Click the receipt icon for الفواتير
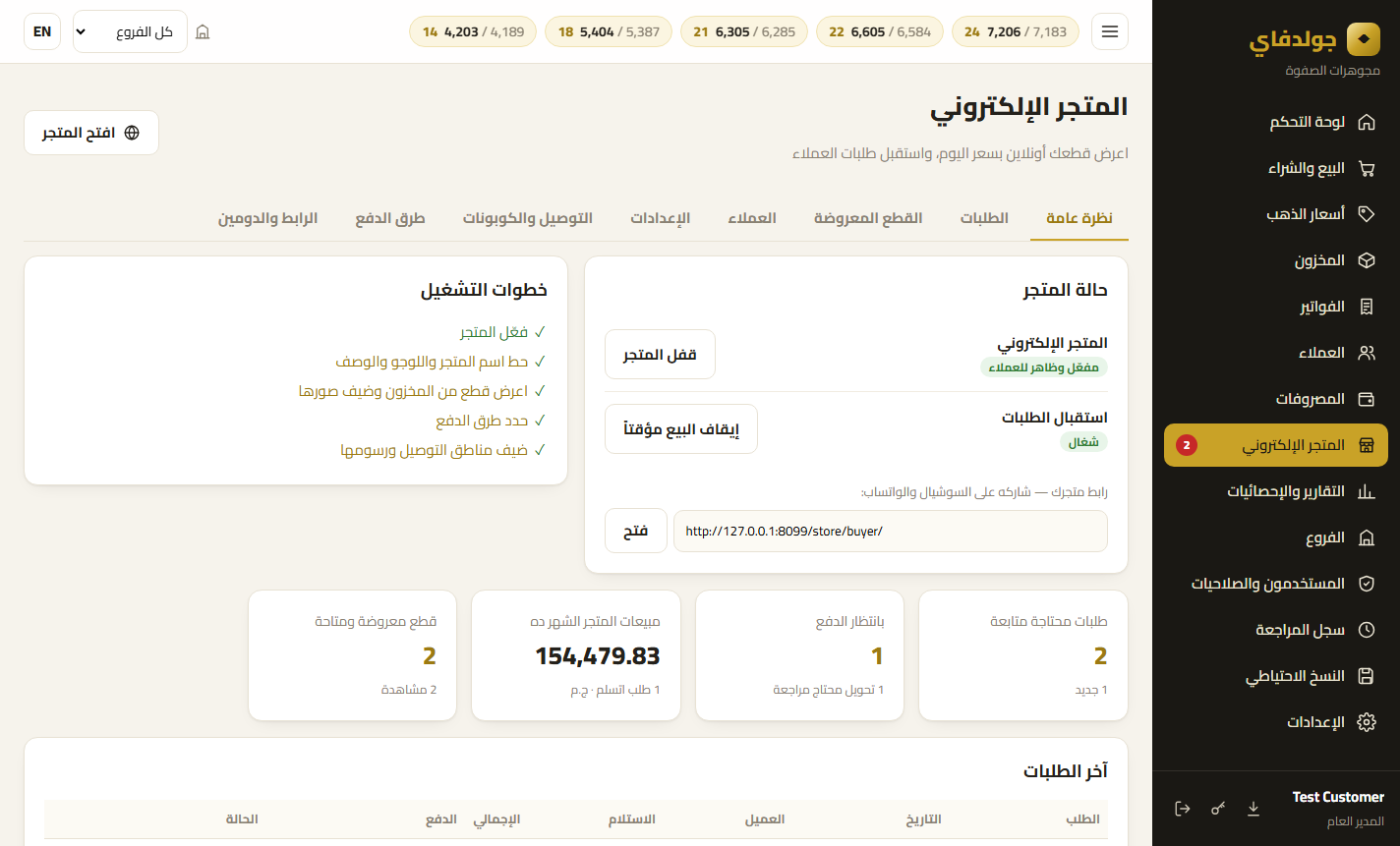Viewport: 1400px width, 846px height. [1366, 307]
